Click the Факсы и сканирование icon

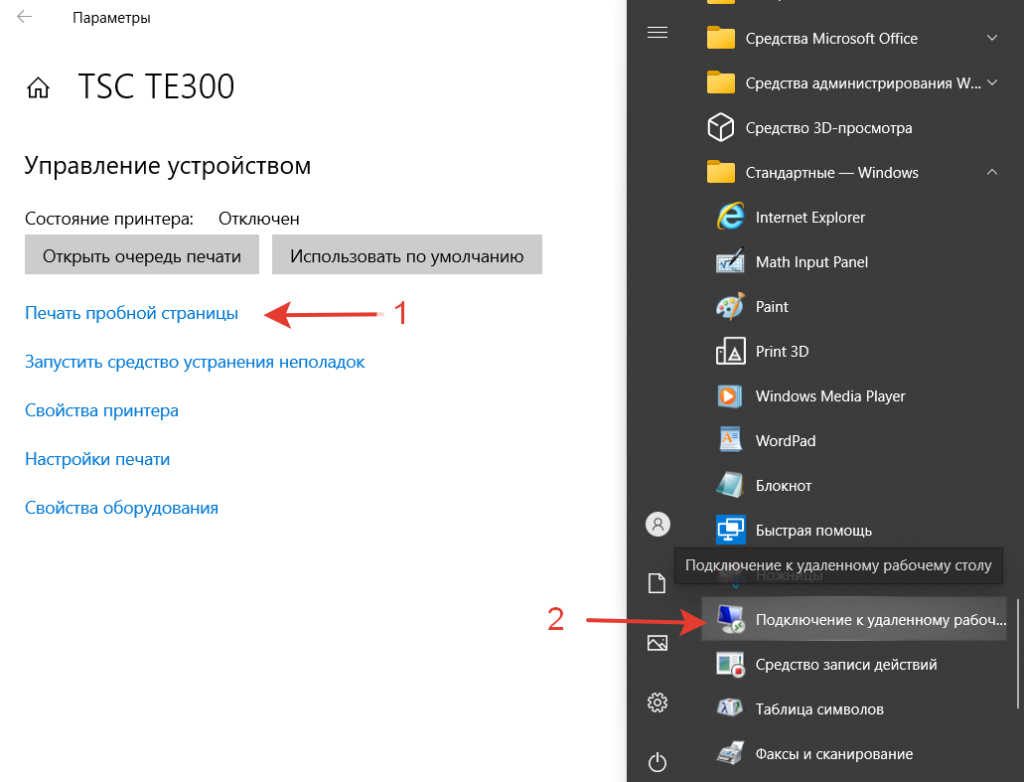point(730,753)
